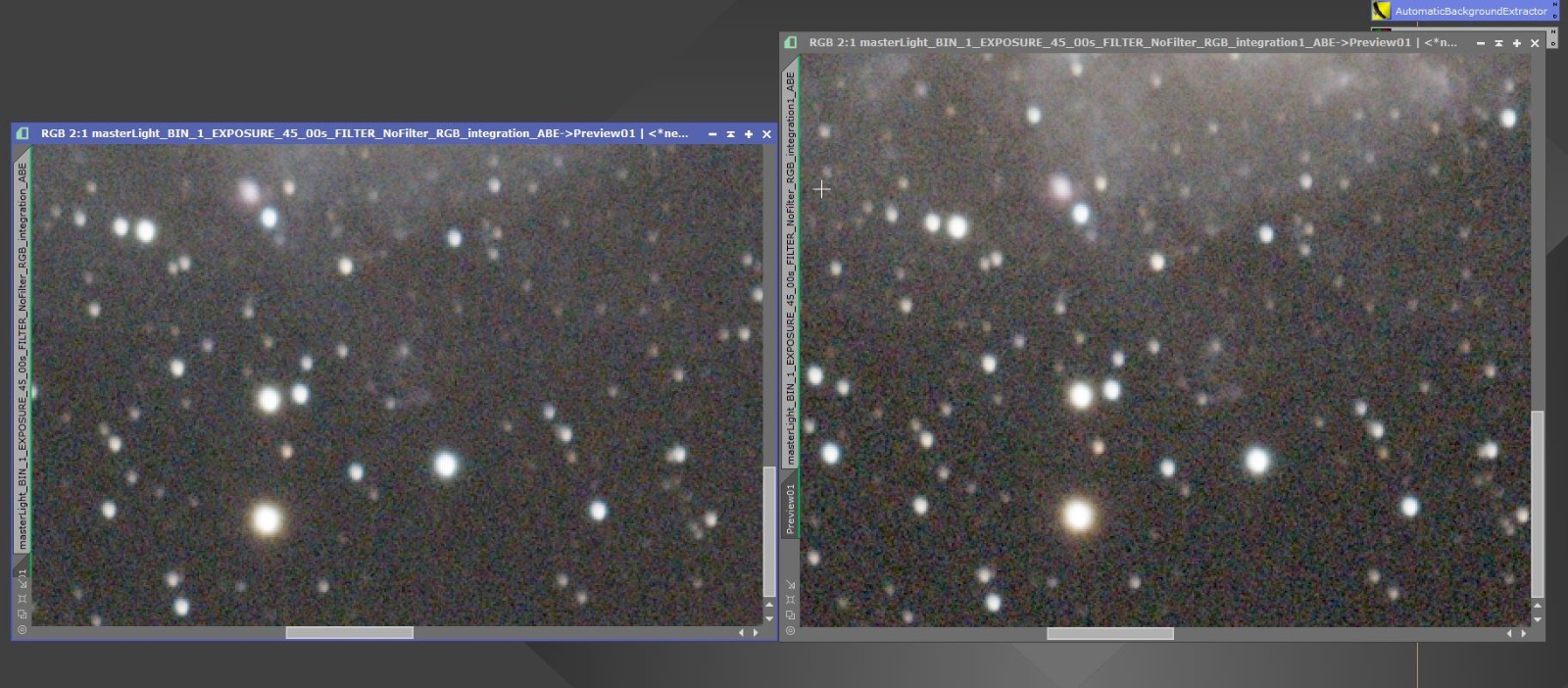Maximize the integration1_ABE window with the plus button
The image size is (1568, 688).
[x=1516, y=43]
